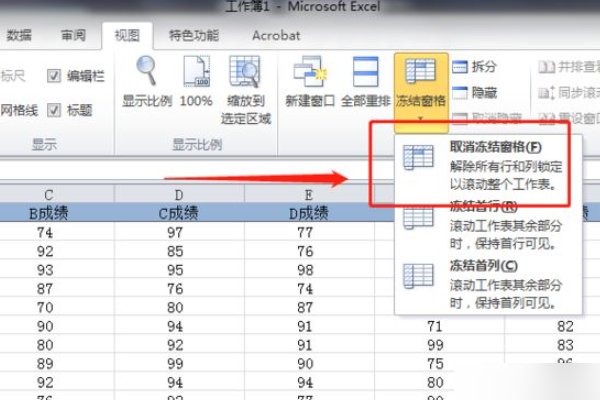
Task: Open the 特色功能 ribbon tab
Action: (x=194, y=35)
